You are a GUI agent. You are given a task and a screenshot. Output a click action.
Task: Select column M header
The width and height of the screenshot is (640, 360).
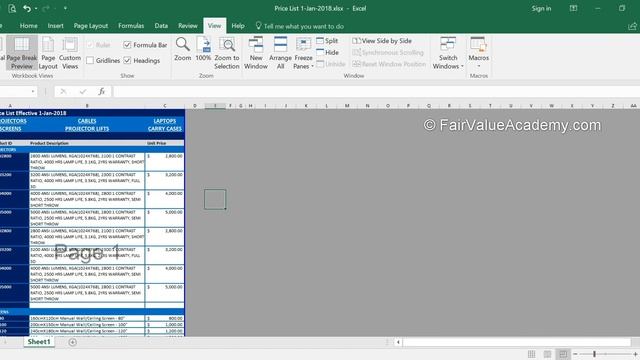click(x=347, y=106)
